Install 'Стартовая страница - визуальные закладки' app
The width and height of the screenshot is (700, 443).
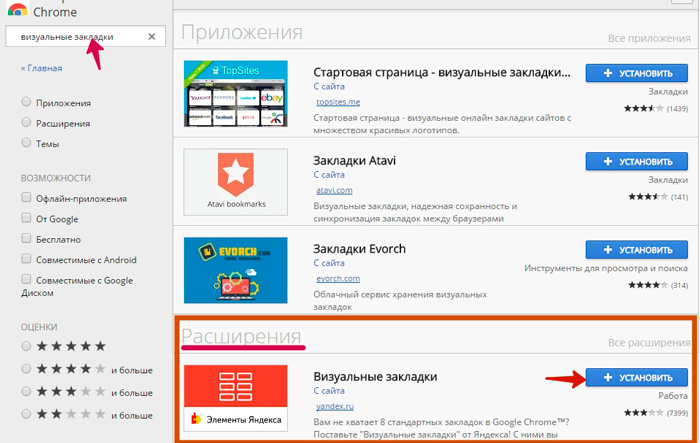click(x=637, y=73)
